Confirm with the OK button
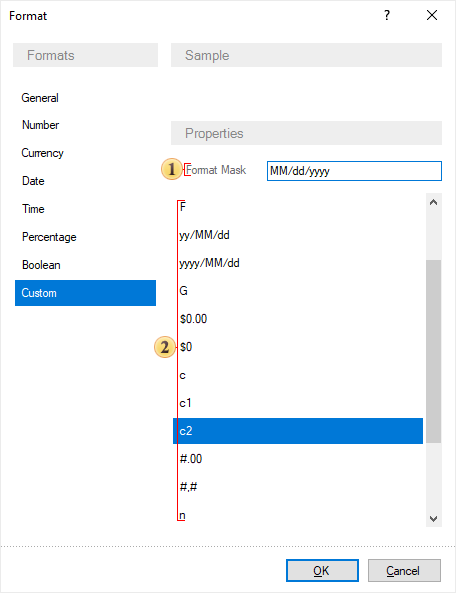Viewport: 456px width, 593px height. 322,571
